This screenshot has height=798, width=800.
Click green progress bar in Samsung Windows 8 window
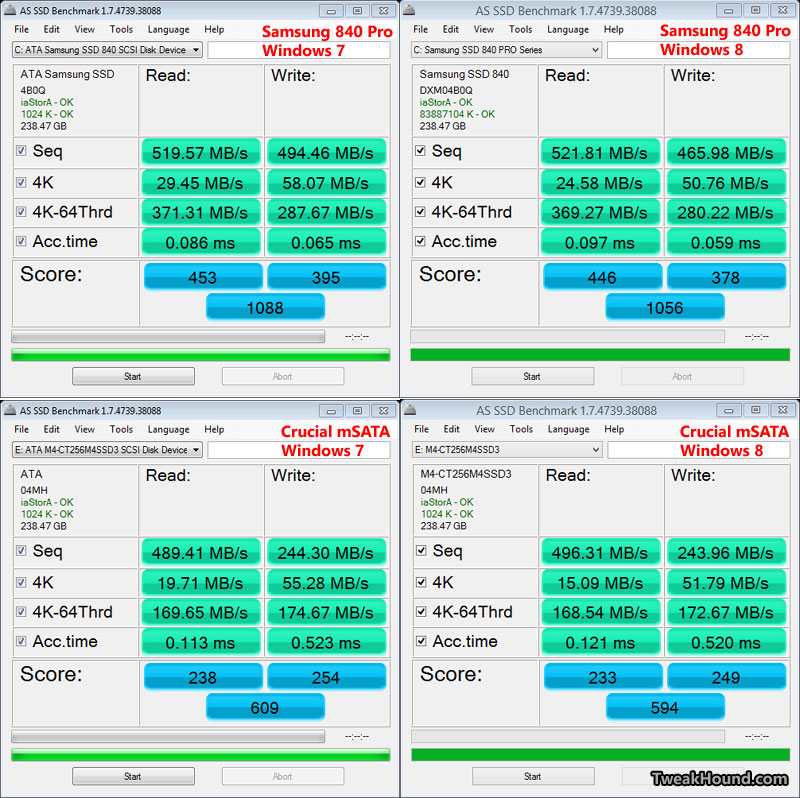(x=600, y=355)
